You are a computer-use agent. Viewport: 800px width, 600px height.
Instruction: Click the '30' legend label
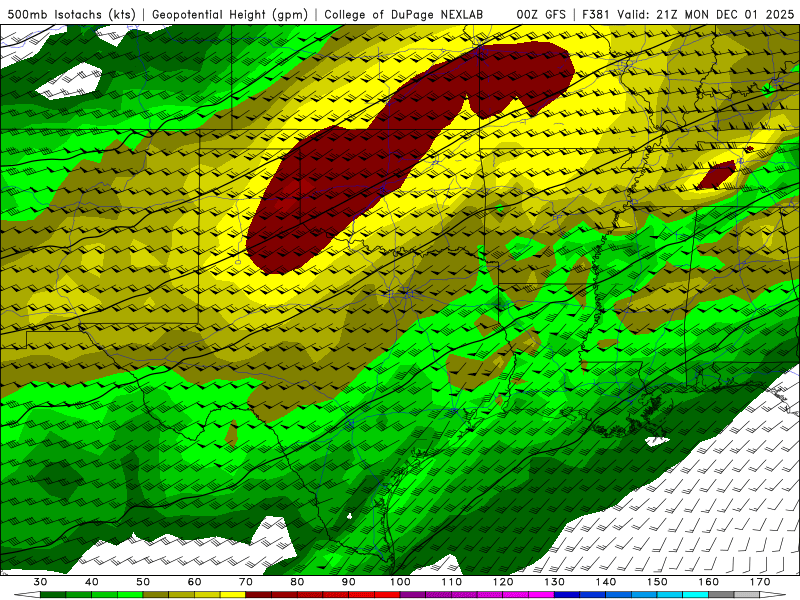pyautogui.click(x=40, y=582)
